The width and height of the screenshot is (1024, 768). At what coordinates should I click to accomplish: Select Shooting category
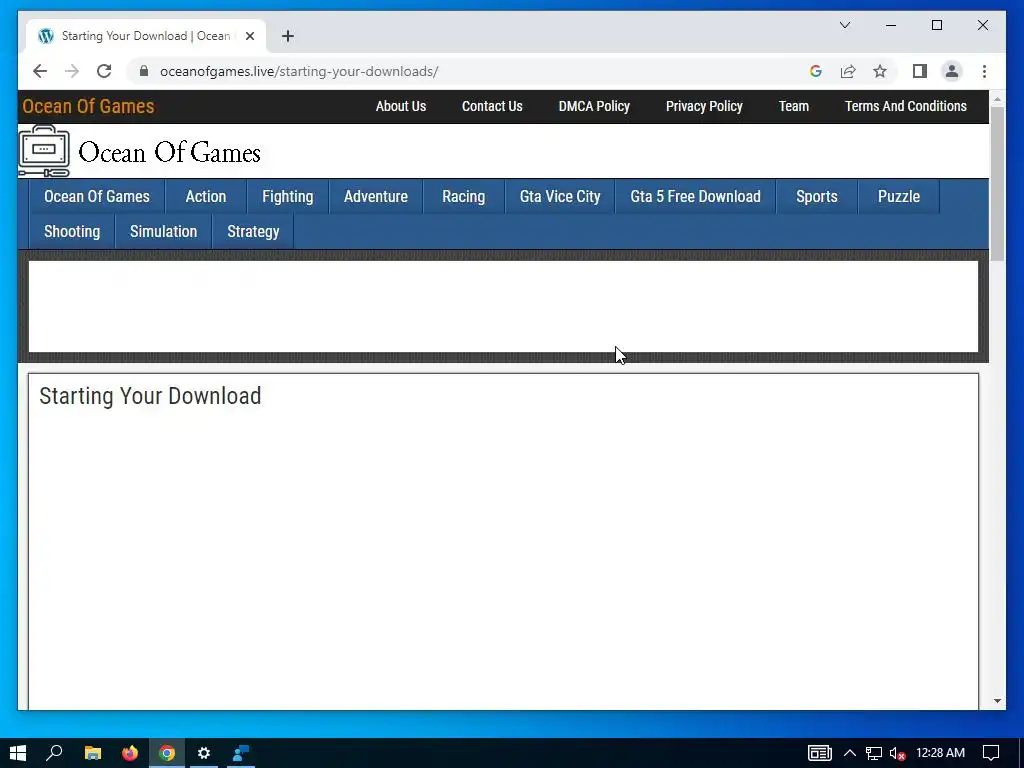72,232
